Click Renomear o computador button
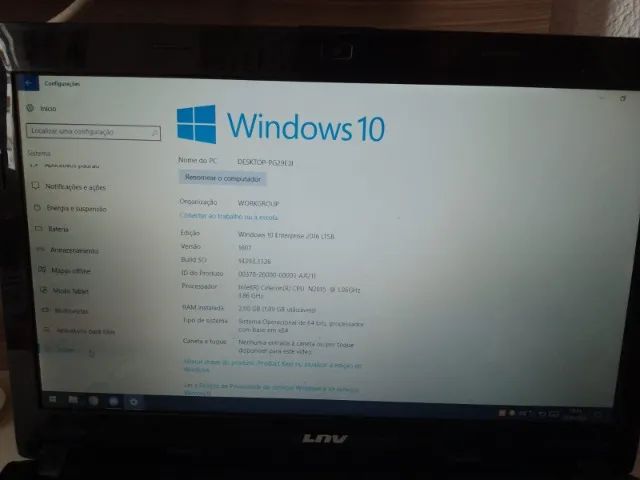Screen dimensions: 640x480 [222, 178]
